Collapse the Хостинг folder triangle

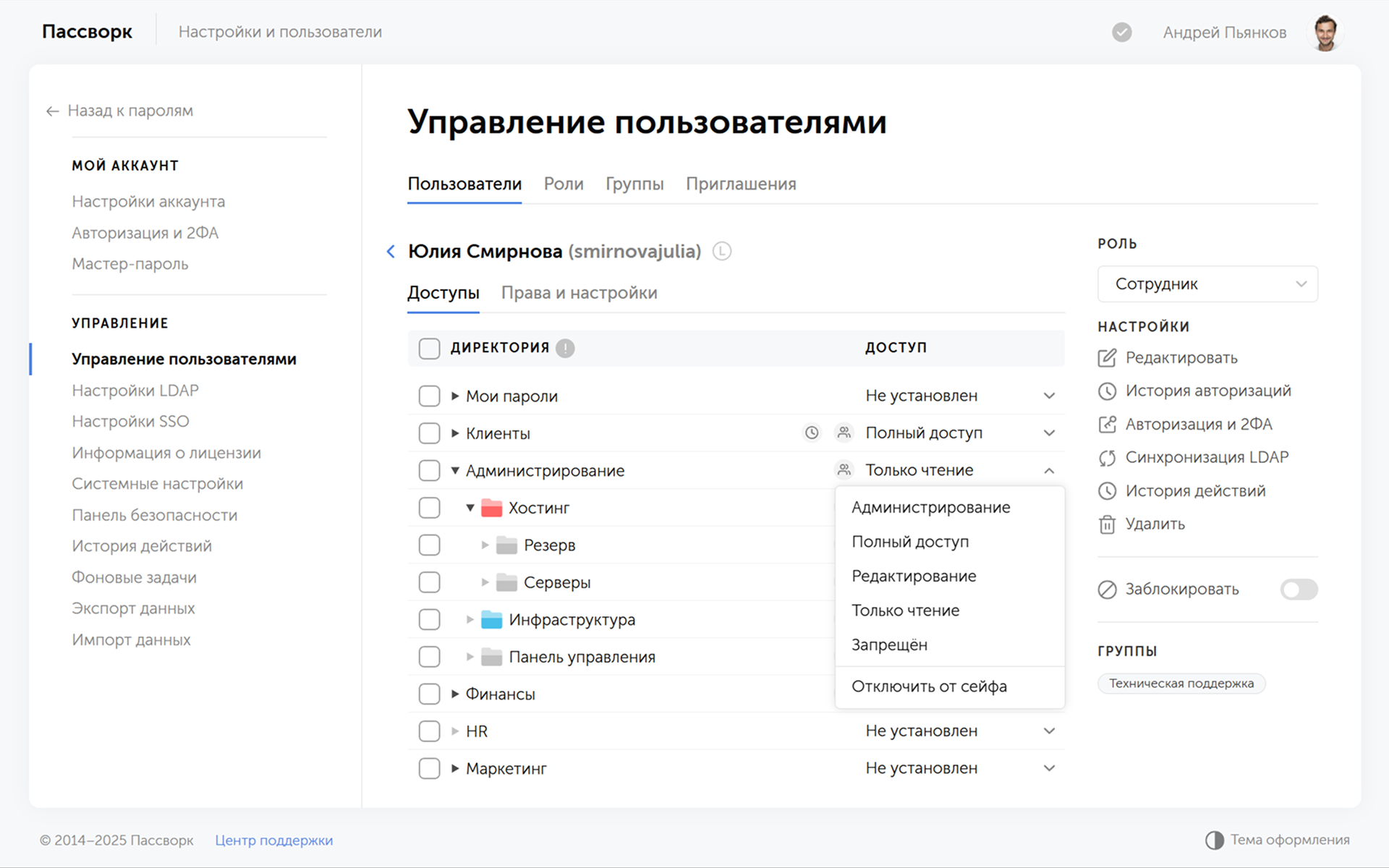[x=470, y=508]
